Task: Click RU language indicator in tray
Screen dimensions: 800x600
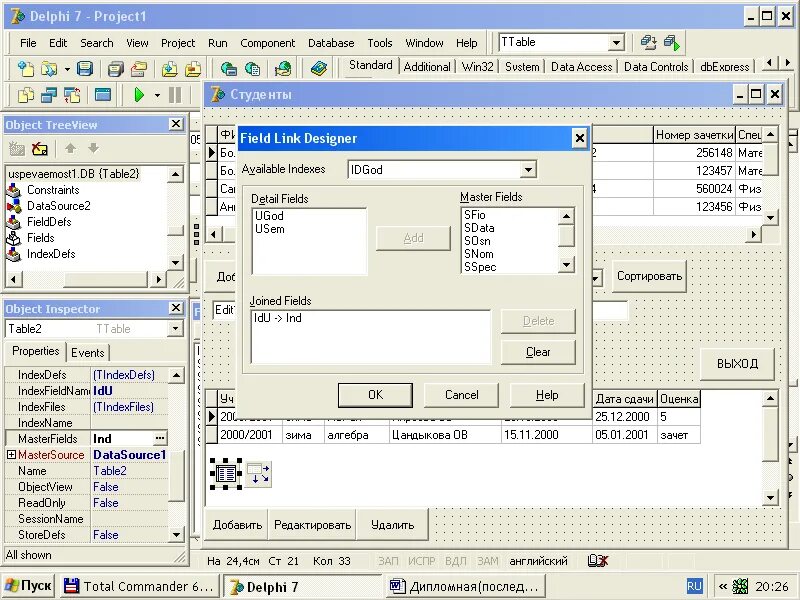Action: click(694, 586)
